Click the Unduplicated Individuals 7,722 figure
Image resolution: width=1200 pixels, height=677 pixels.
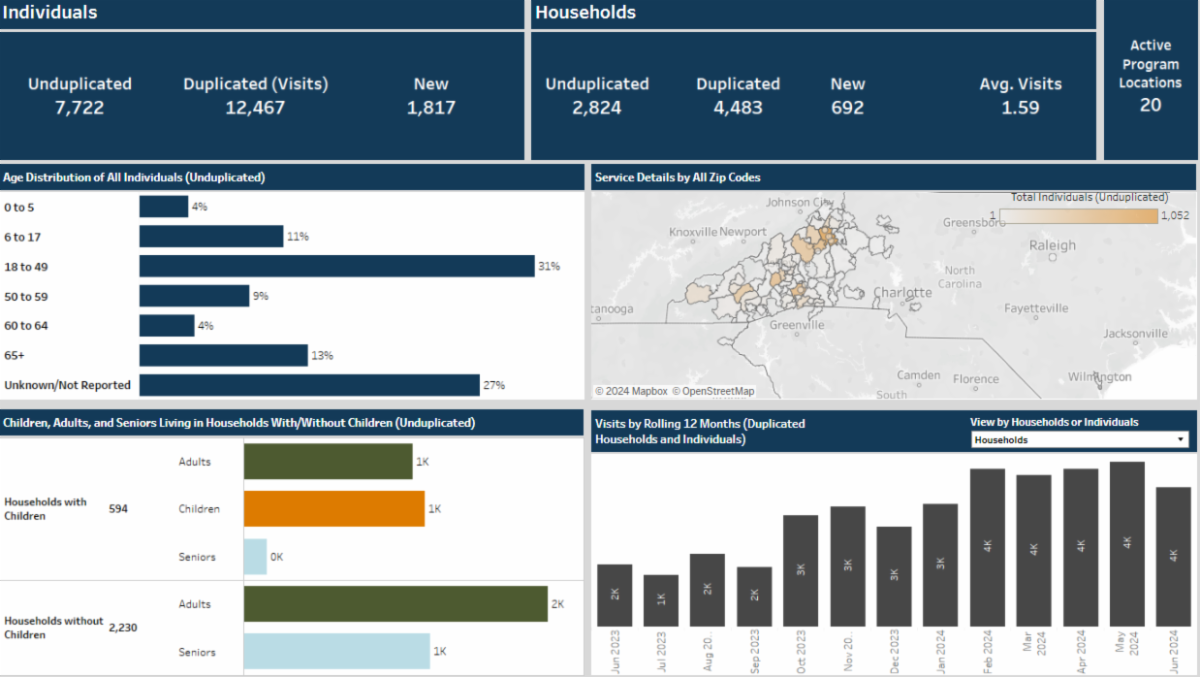(80, 107)
